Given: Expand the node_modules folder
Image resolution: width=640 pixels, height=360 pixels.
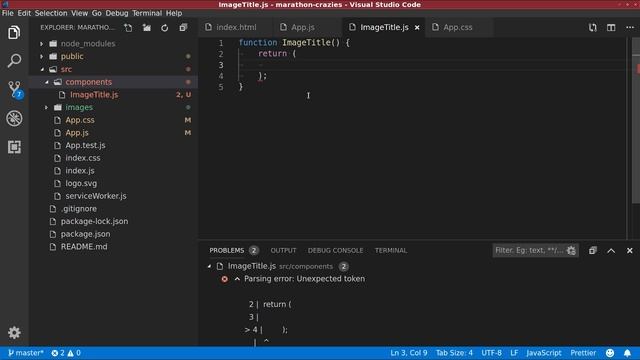Looking at the screenshot, I should tap(42, 44).
